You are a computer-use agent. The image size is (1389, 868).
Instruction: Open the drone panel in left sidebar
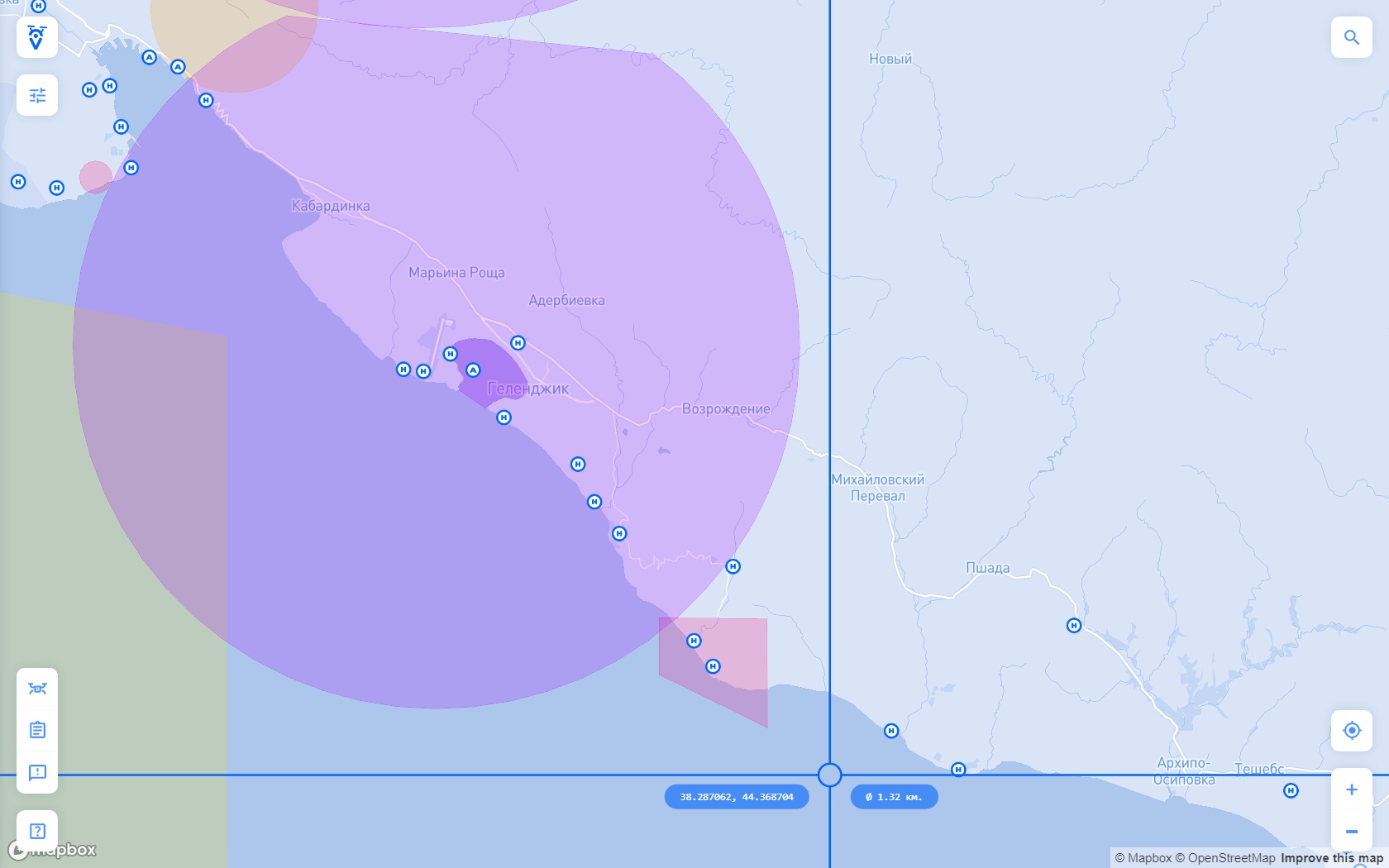coord(37,689)
